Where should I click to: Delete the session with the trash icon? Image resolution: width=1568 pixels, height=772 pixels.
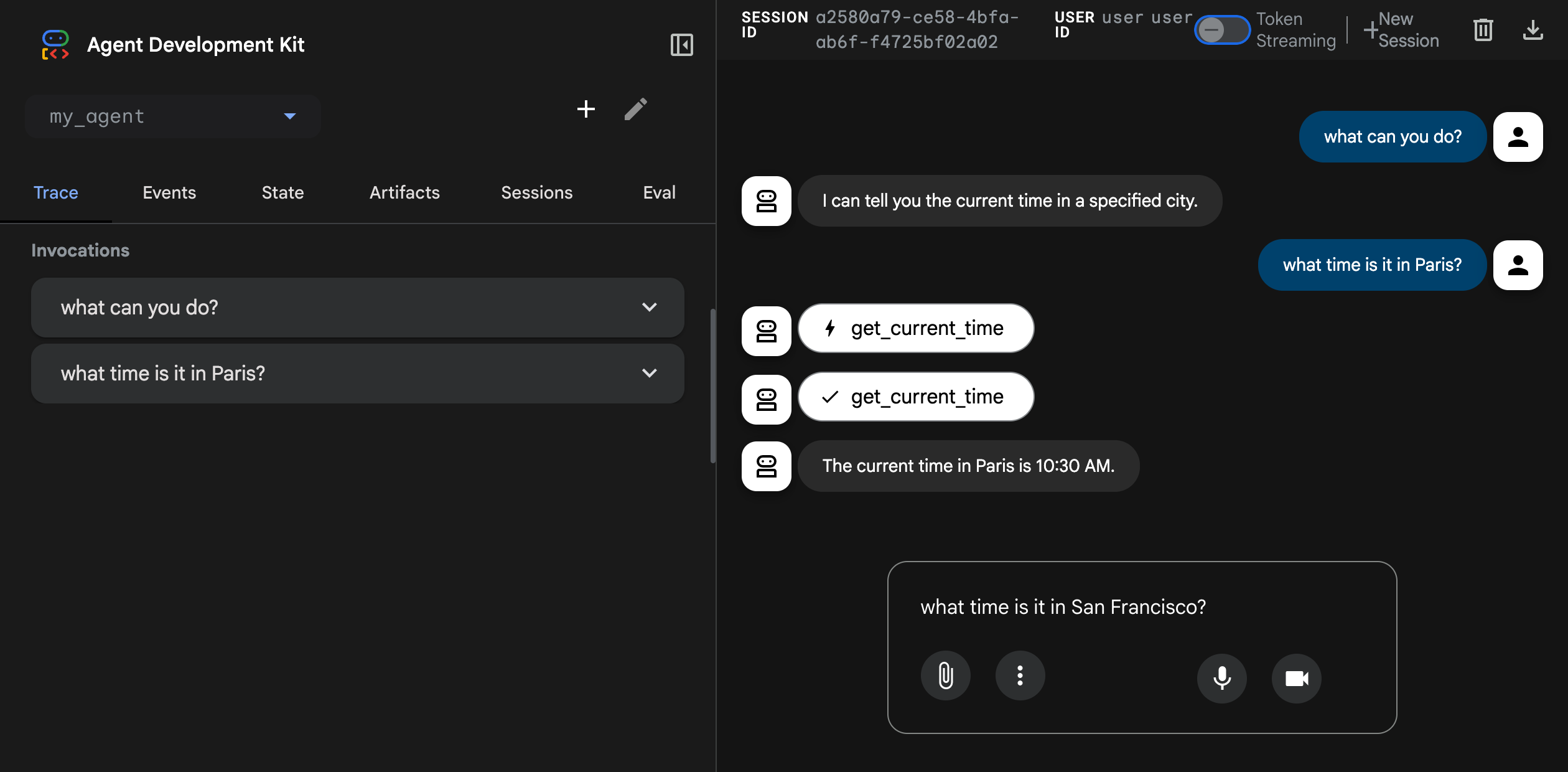coord(1483,30)
